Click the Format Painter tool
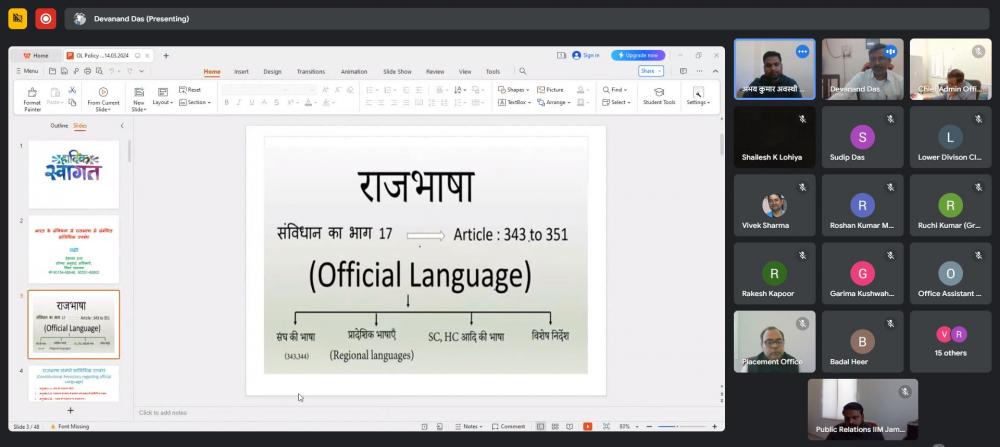 click(32, 96)
